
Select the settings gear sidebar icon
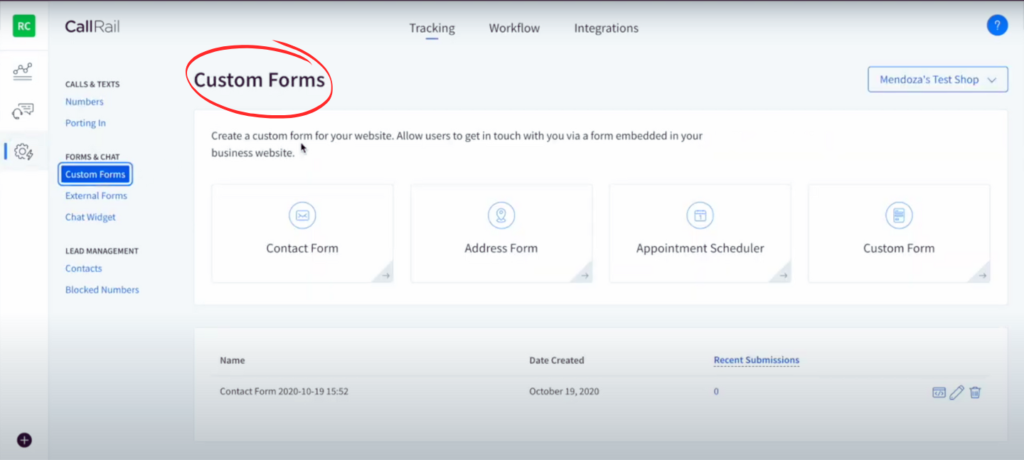click(24, 152)
